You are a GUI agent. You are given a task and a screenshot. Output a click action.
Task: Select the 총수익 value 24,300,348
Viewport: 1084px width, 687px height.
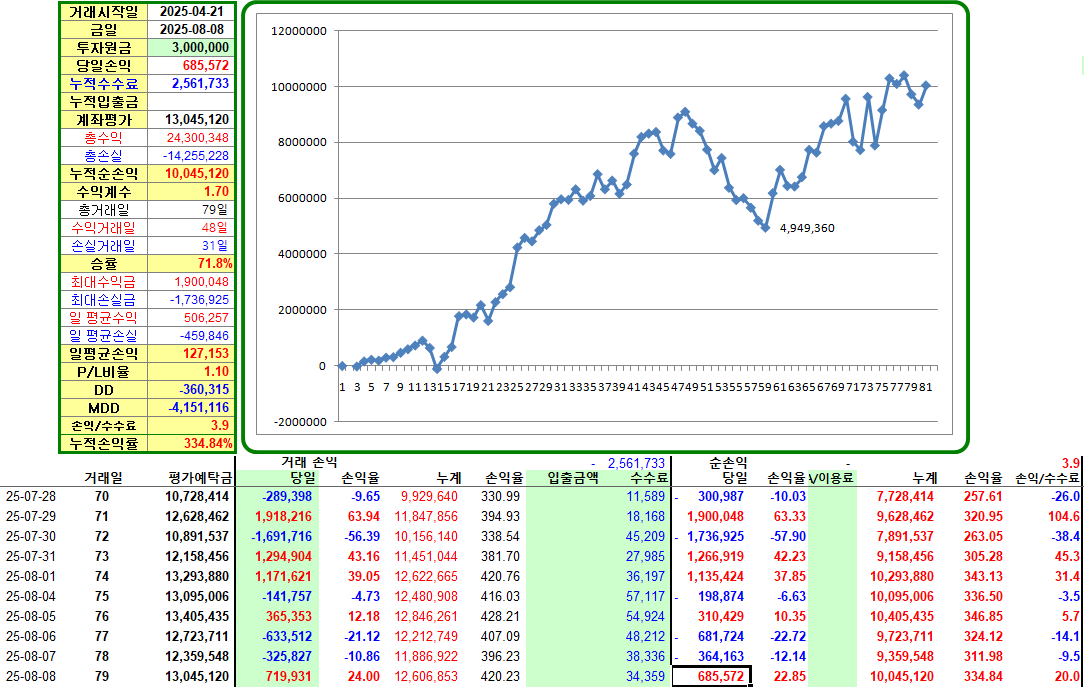click(x=191, y=138)
